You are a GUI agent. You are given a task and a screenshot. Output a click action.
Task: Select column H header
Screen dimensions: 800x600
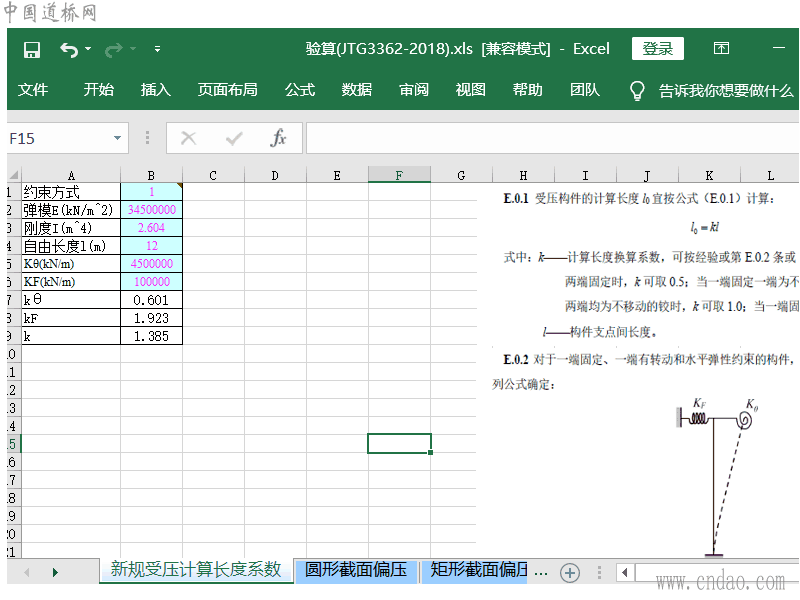click(523, 175)
